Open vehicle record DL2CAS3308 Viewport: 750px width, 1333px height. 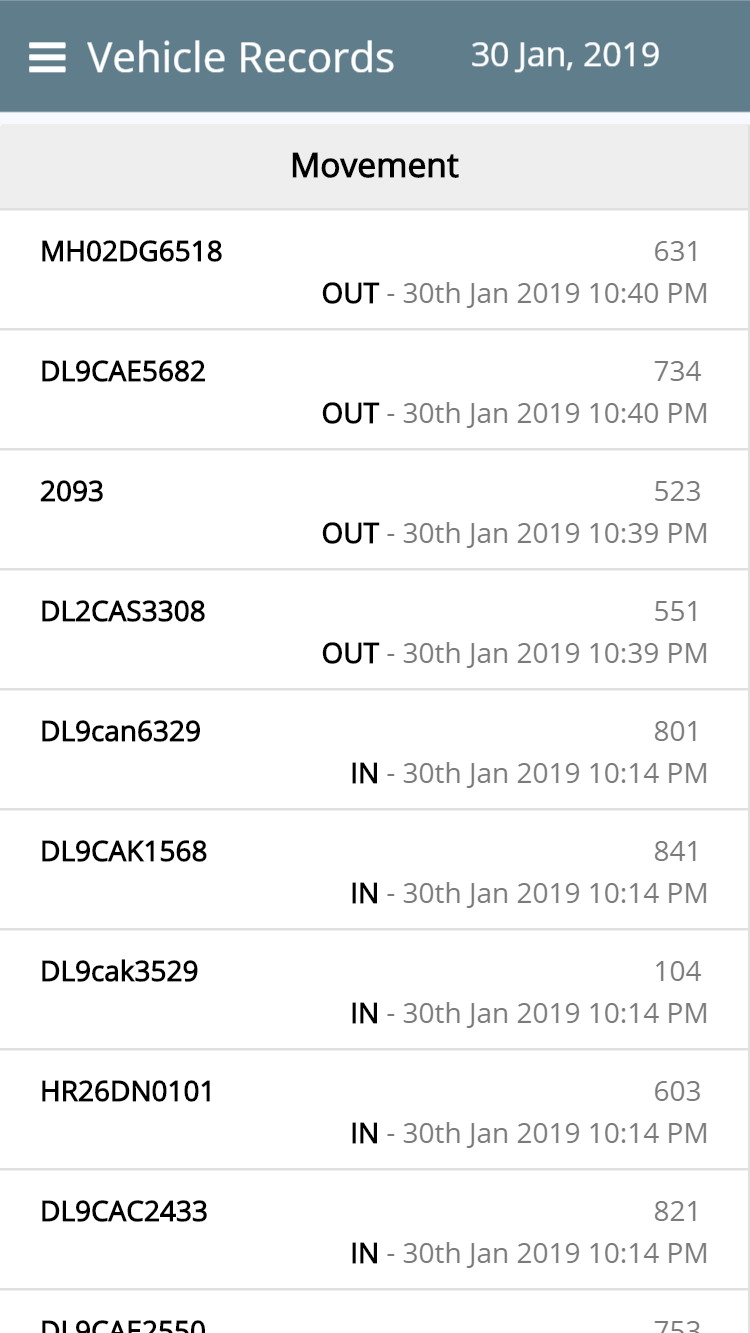pyautogui.click(x=123, y=611)
